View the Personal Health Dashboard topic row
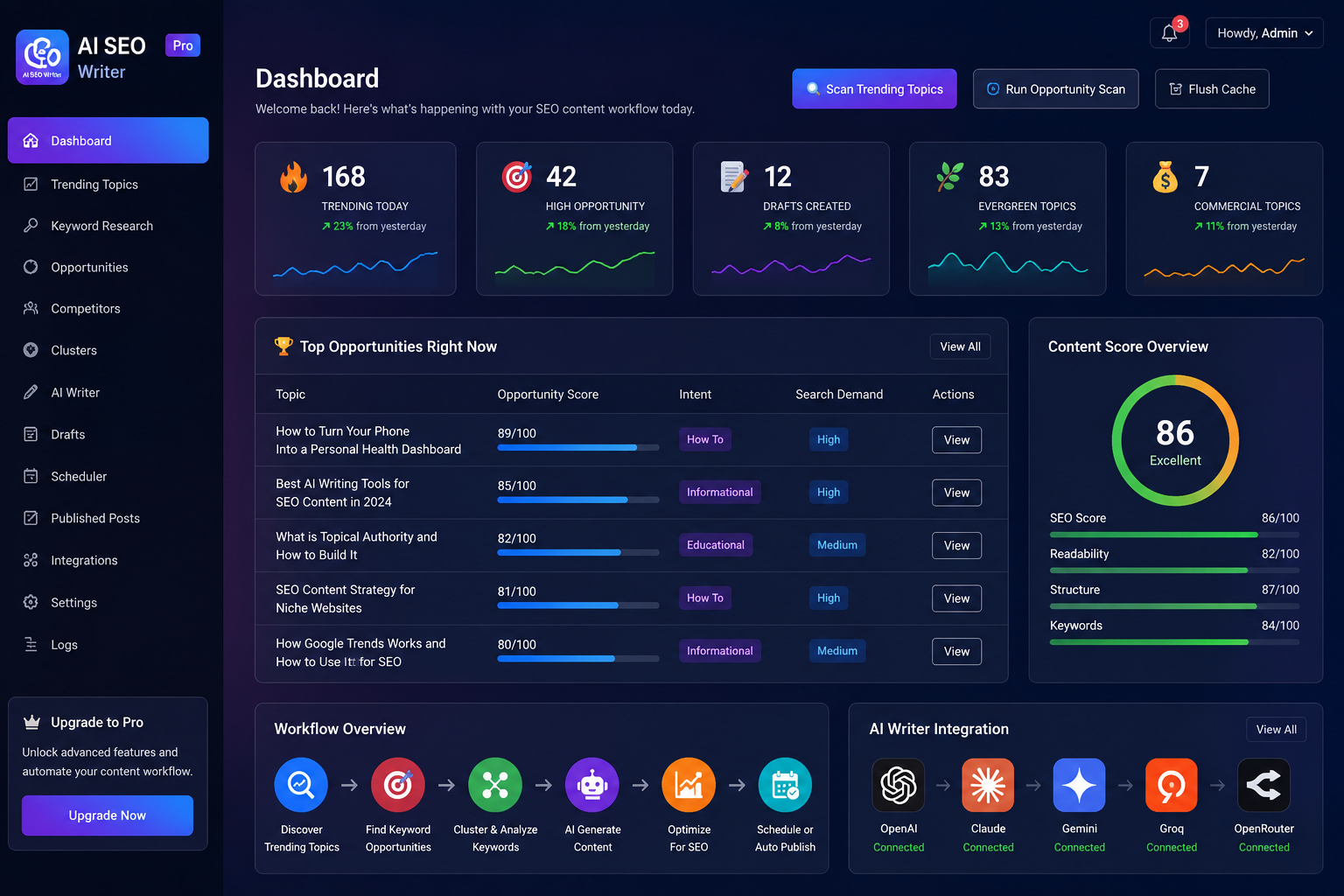 [x=956, y=440]
